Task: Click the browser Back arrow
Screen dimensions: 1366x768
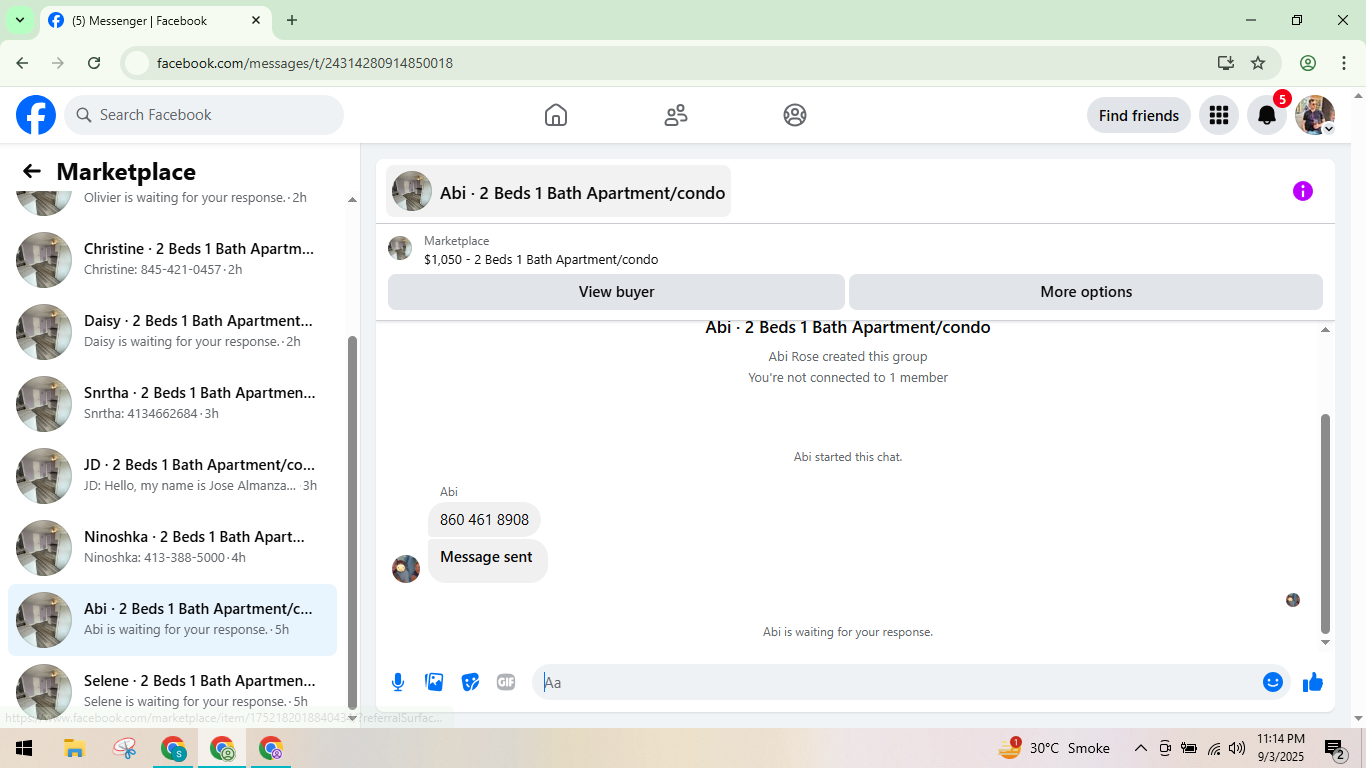Action: tap(22, 63)
